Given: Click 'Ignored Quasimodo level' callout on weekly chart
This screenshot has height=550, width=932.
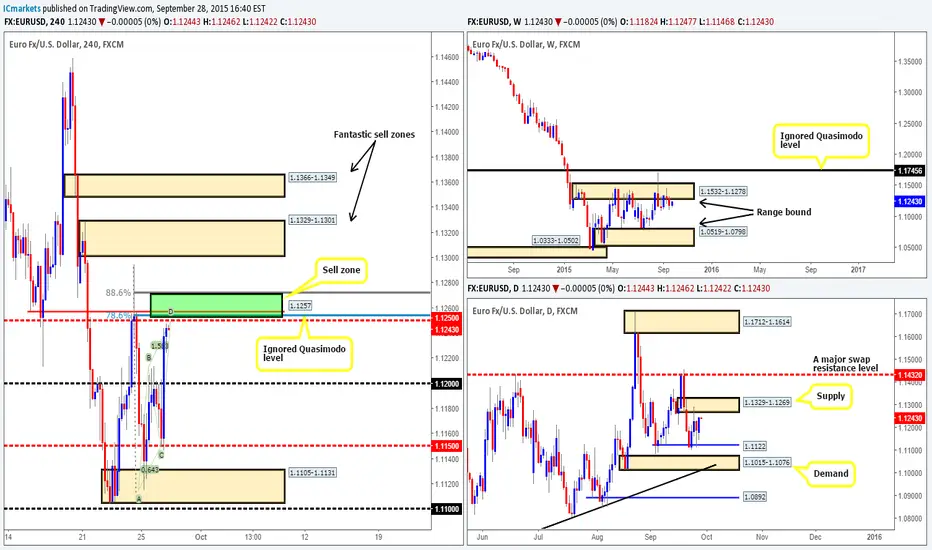Looking at the screenshot, I should click(x=821, y=140).
